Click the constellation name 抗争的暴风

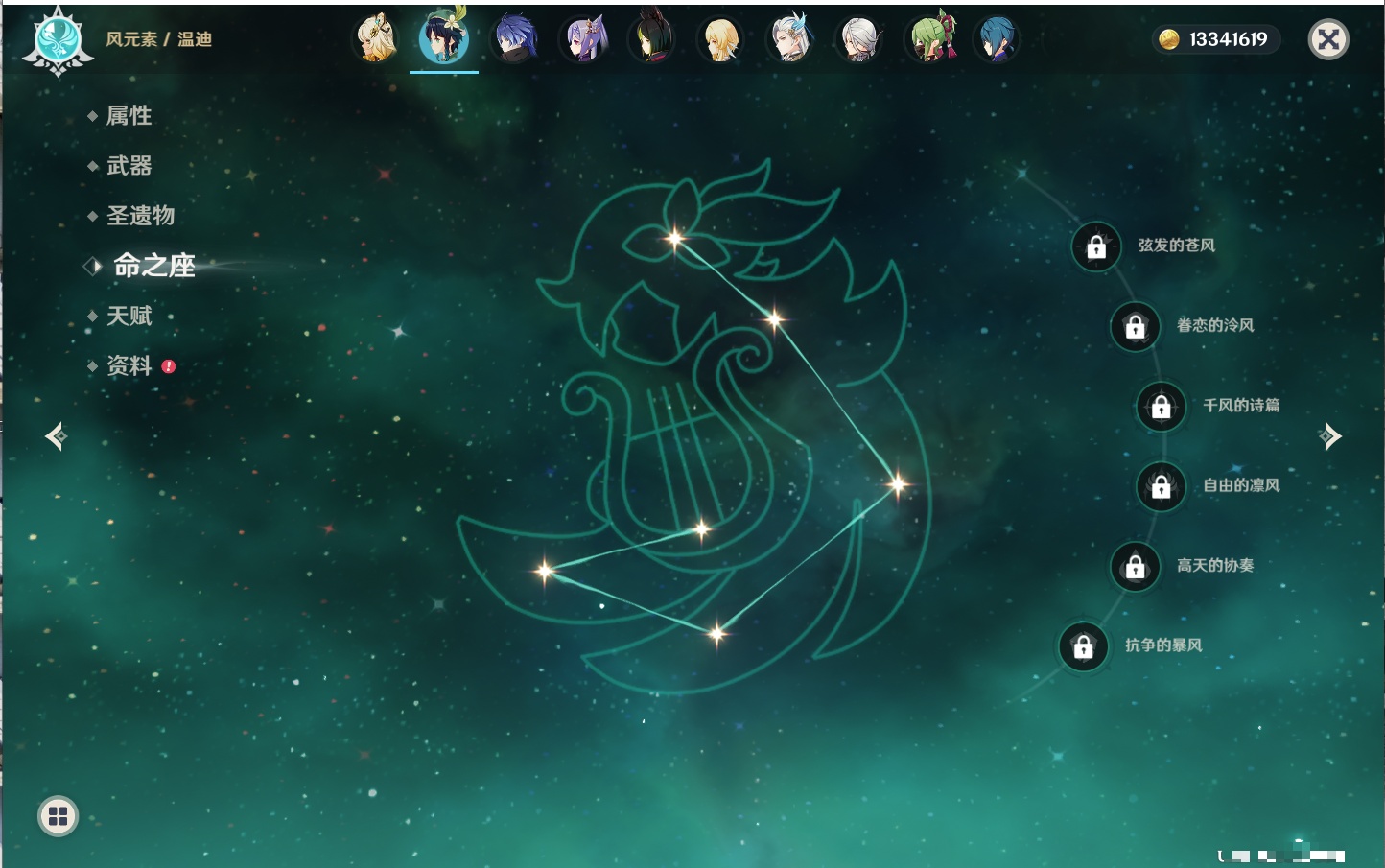point(1163,645)
